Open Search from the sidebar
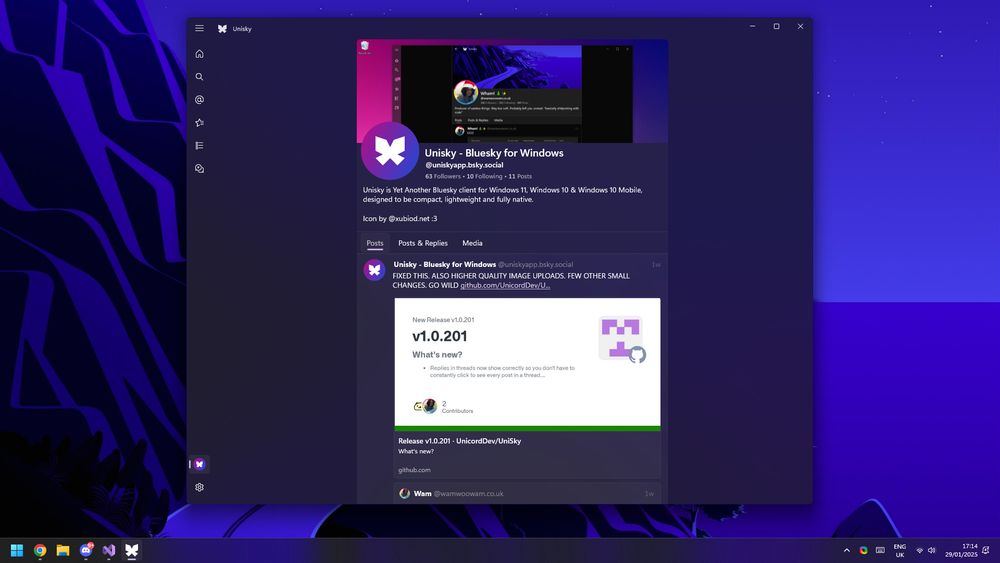The image size is (1000, 563). [200, 77]
